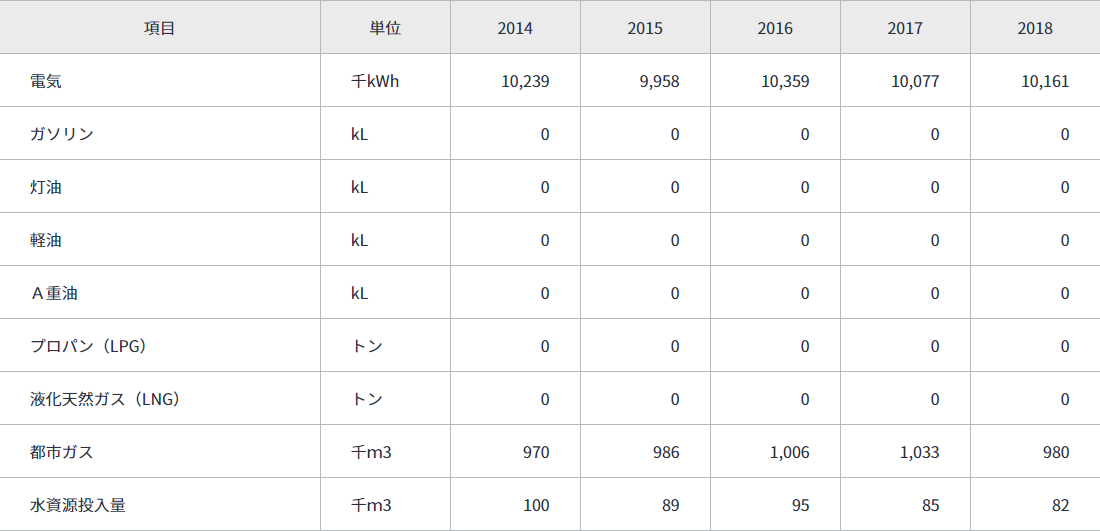Click the 液化天然ガス 2018 value 0
This screenshot has width=1100, height=531.
coord(1065,399)
